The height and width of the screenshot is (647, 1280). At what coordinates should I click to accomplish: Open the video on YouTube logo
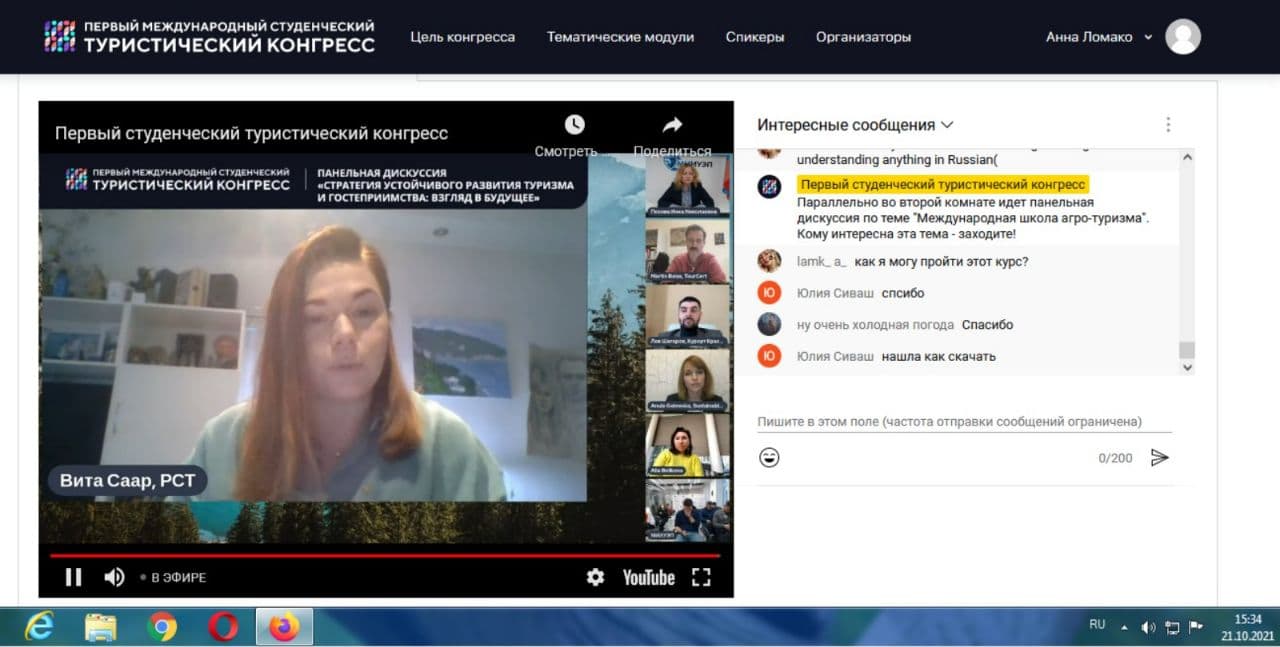649,577
